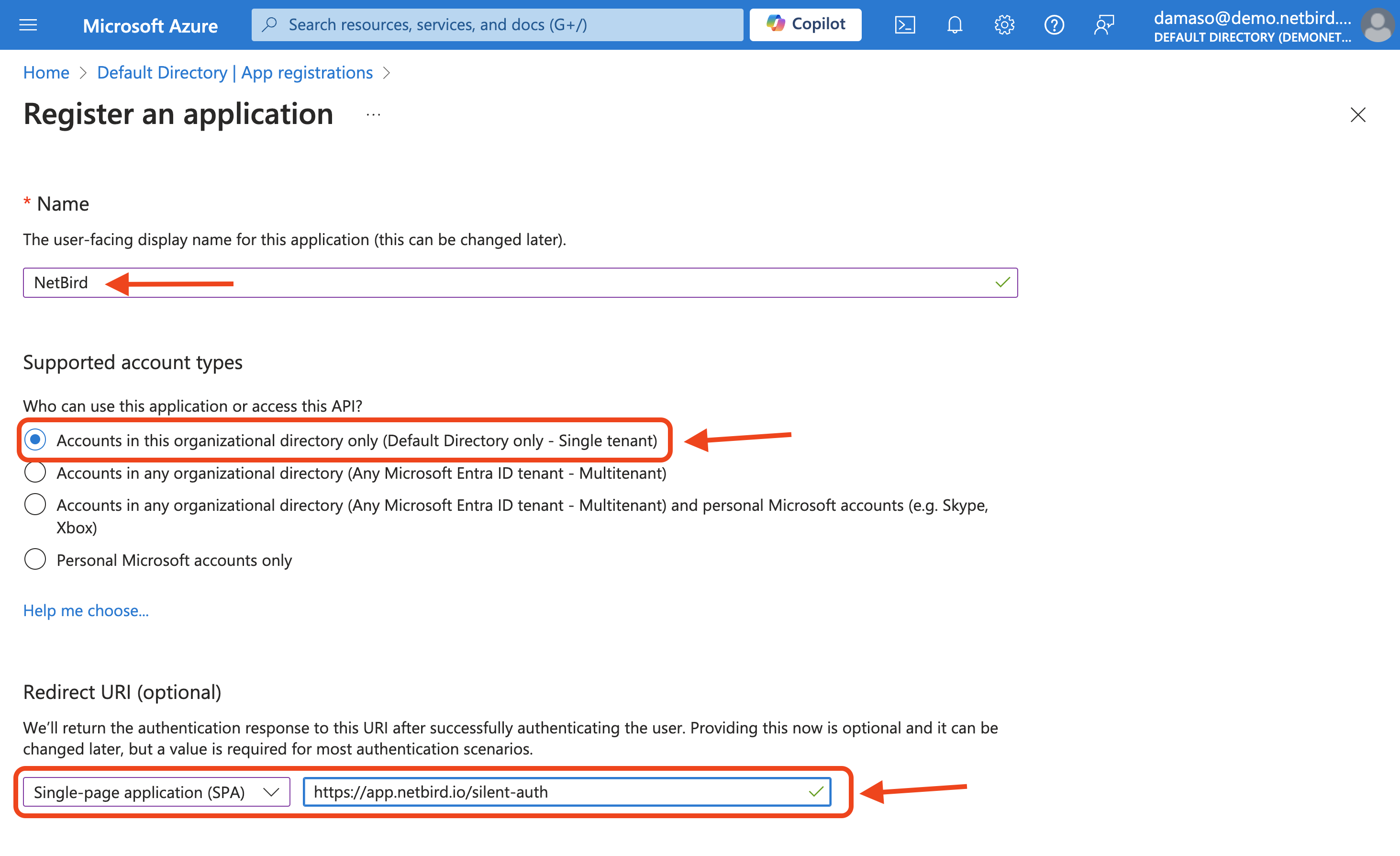Screen dimensions: 1400x856
Task: Select Multitenant Entra ID accounts option
Action: [x=35, y=473]
